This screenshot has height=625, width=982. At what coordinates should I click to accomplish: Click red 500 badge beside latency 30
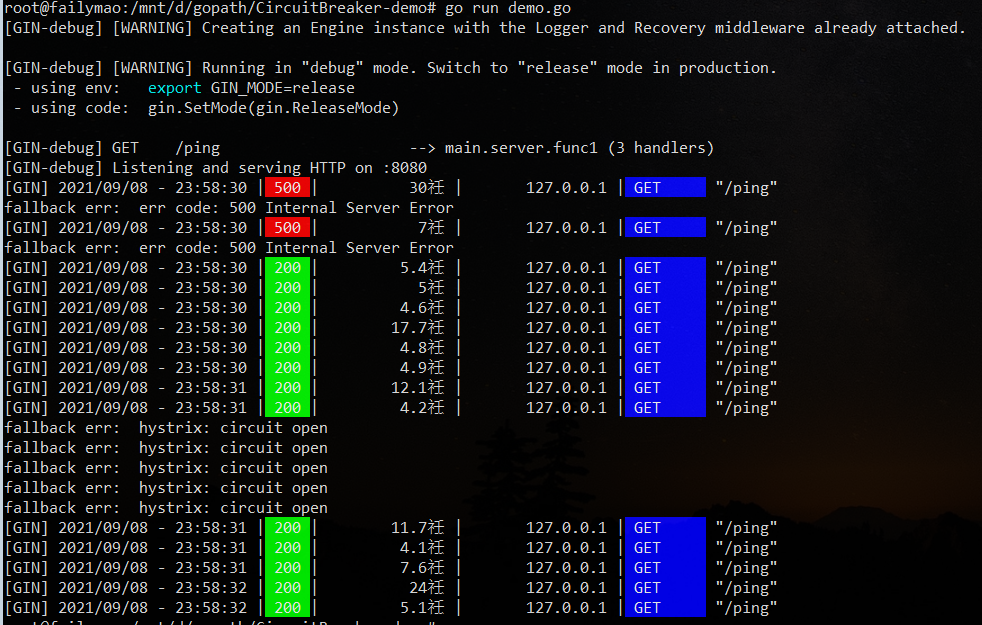(287, 188)
